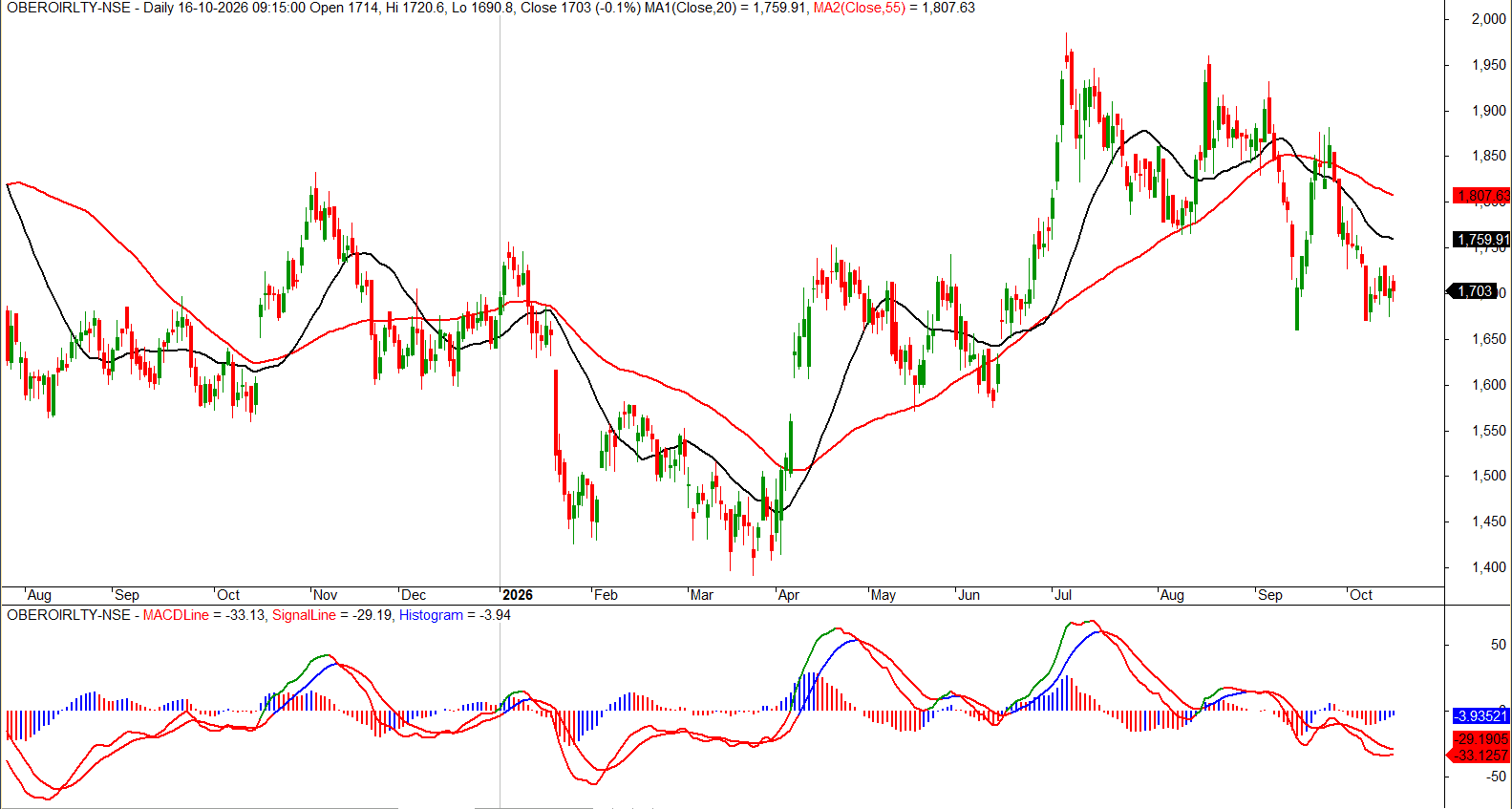Click the black 1,759.91 price marker
The height and width of the screenshot is (809, 1512).
(1481, 240)
